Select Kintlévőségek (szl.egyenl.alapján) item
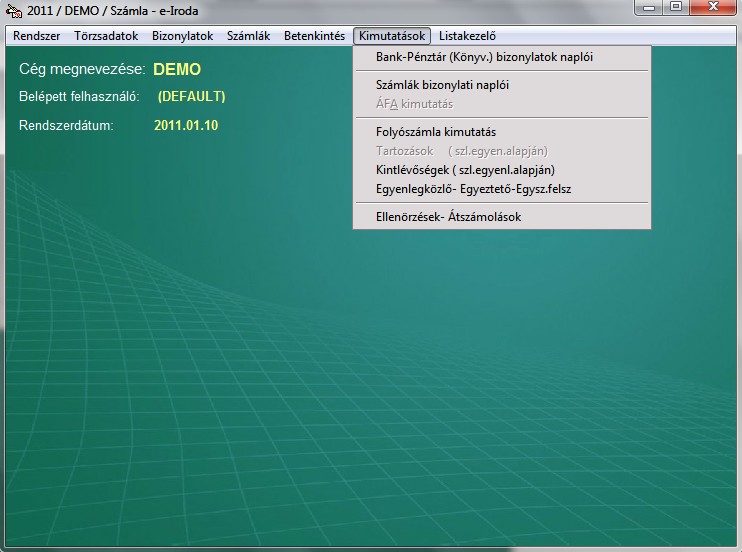This screenshot has width=742, height=552. click(x=465, y=170)
